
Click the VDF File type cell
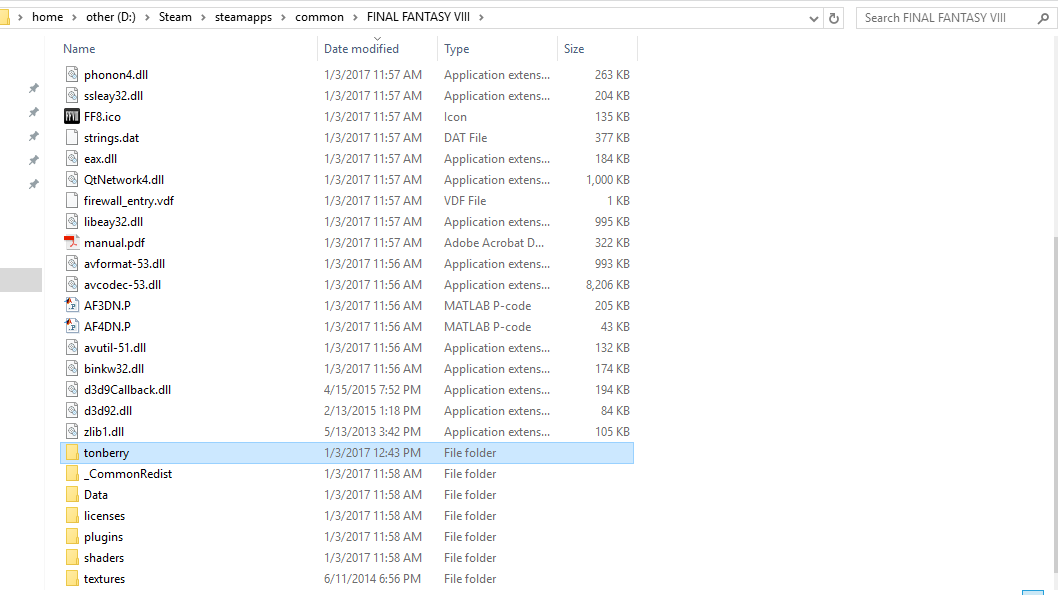pos(465,201)
